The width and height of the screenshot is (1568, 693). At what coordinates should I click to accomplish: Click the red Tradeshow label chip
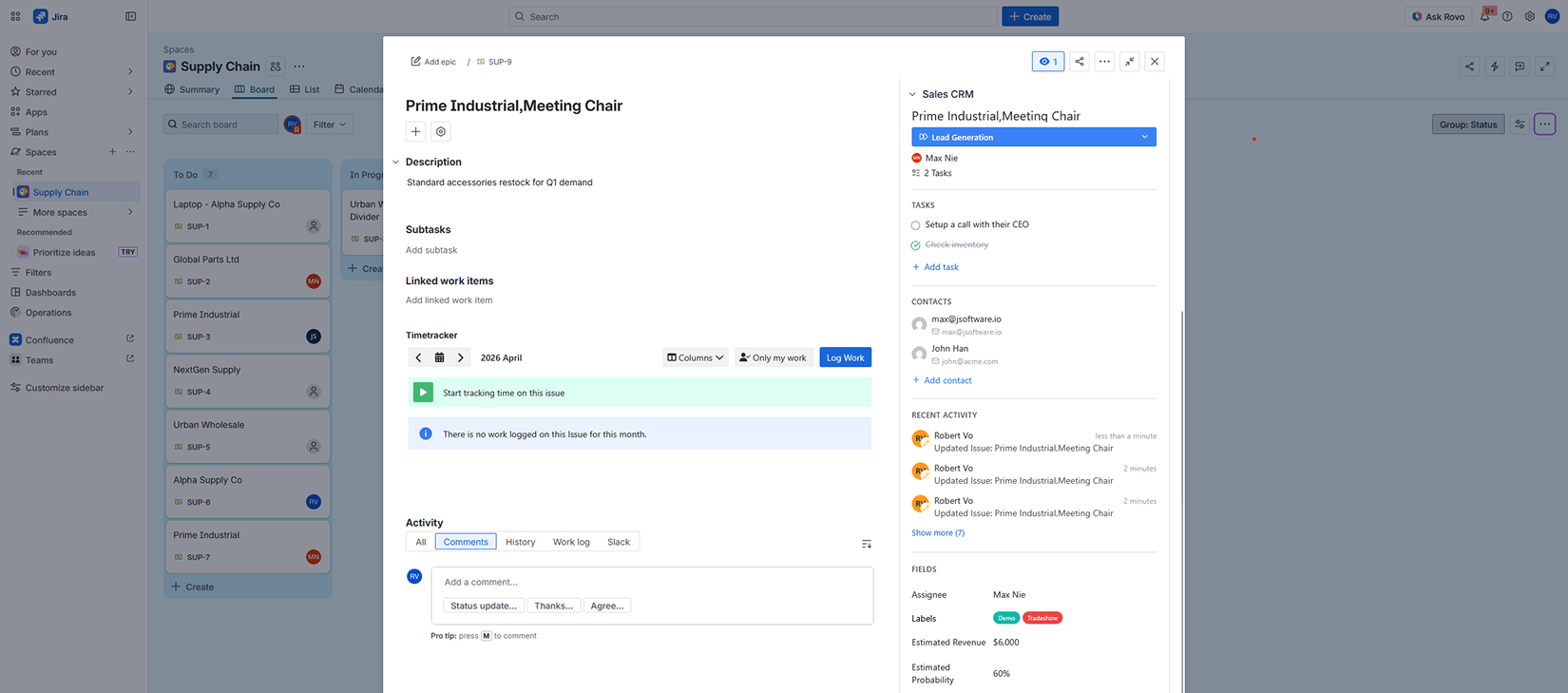[x=1042, y=618]
